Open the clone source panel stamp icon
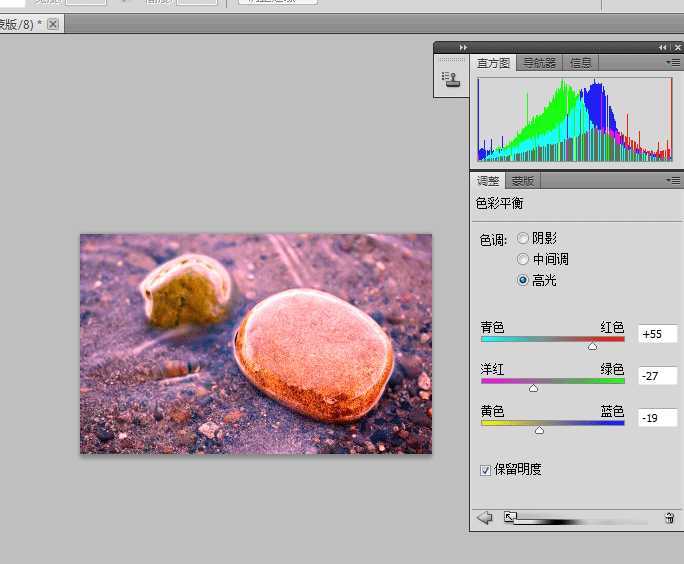Viewport: 684px width, 564px height. 451,79
